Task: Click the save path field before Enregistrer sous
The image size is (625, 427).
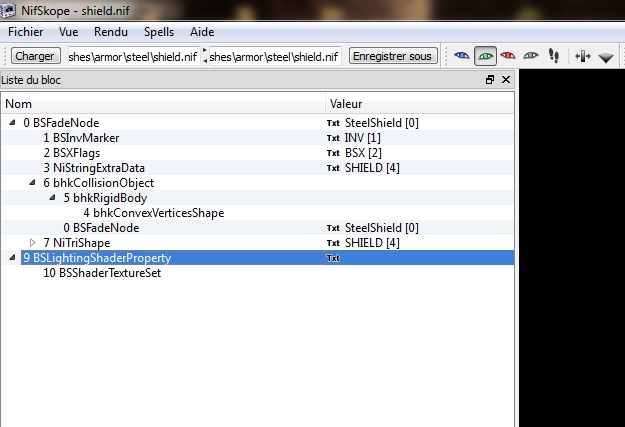Action: coord(275,57)
